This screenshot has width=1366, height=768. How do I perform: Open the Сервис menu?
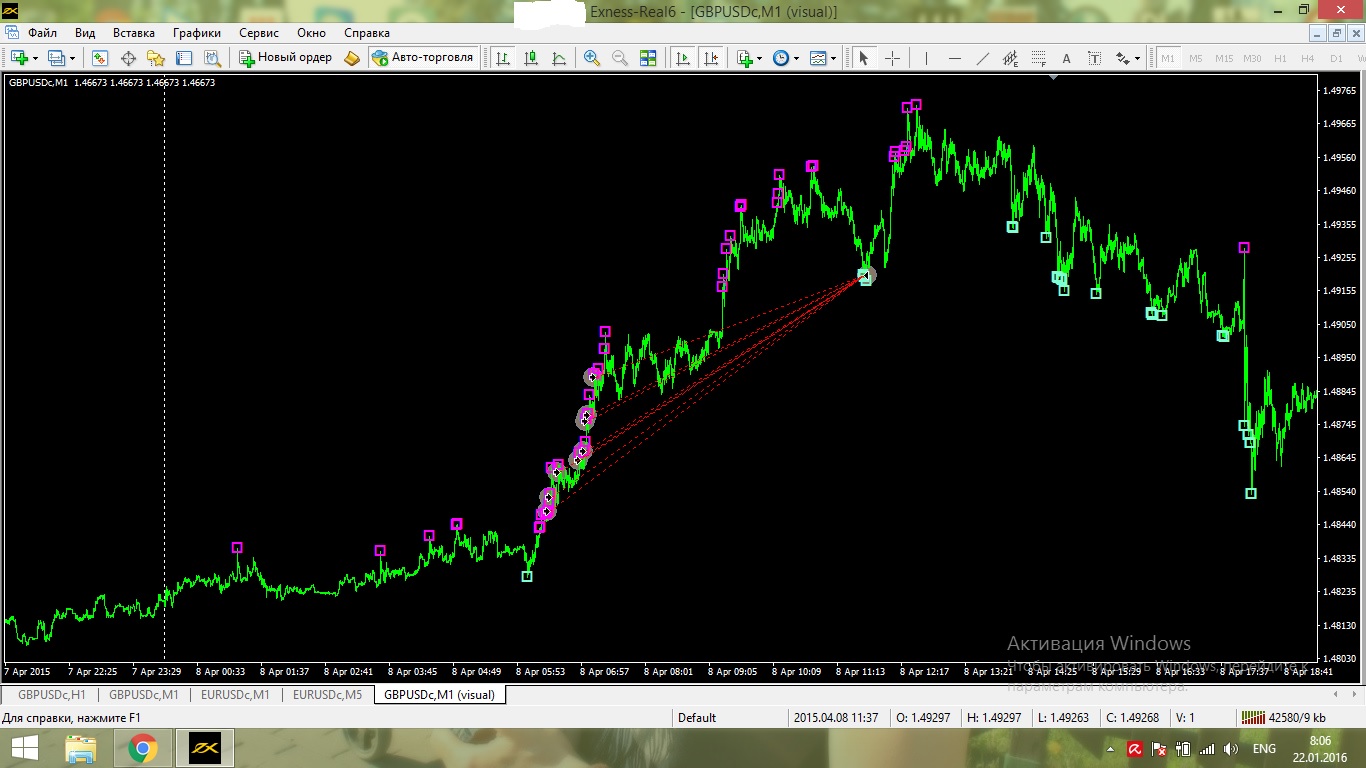click(259, 33)
